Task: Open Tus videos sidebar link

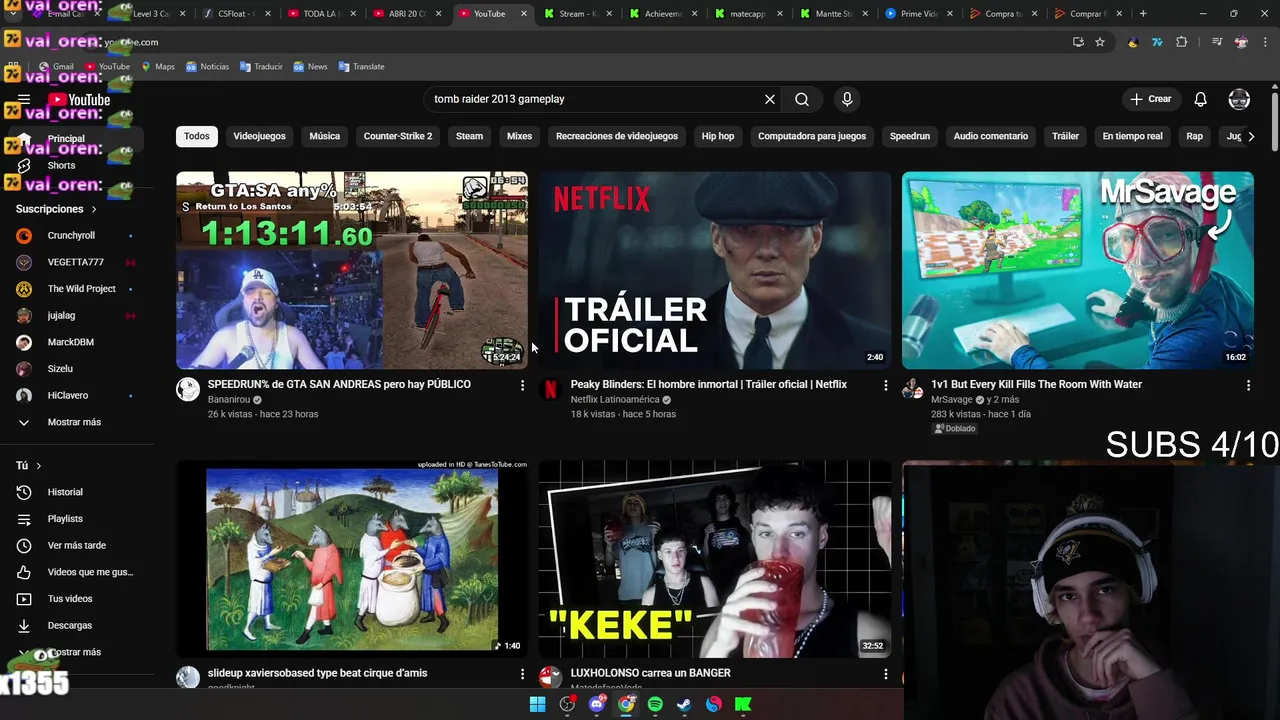Action: (x=70, y=599)
